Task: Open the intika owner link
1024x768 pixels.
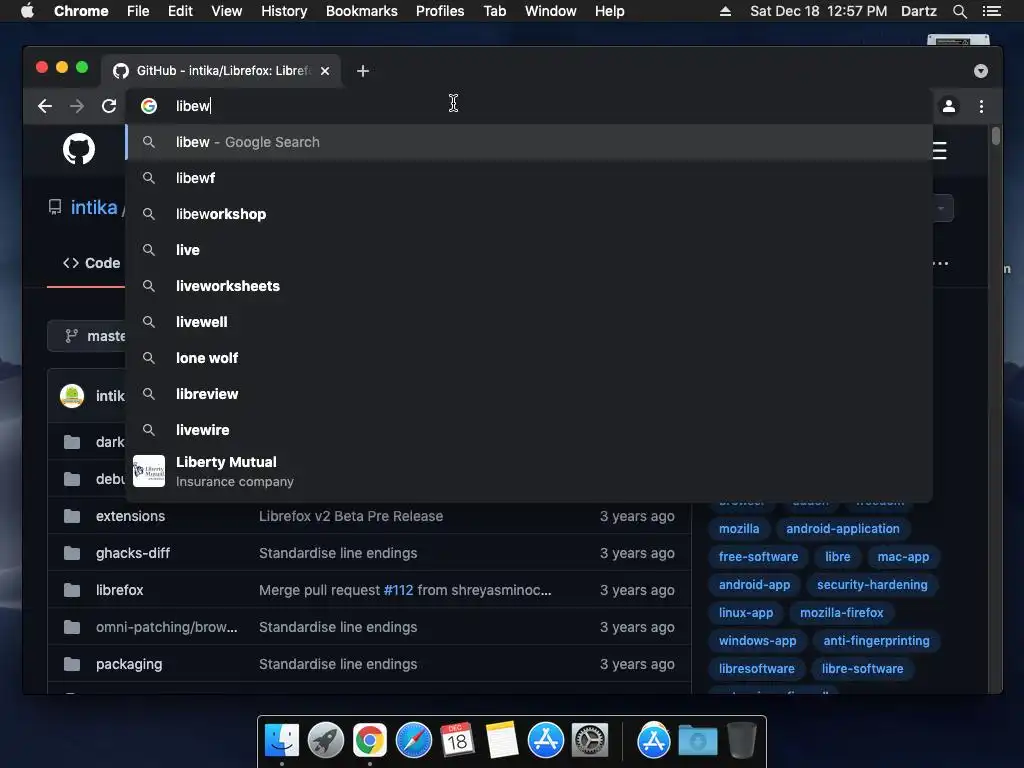Action: 94,207
